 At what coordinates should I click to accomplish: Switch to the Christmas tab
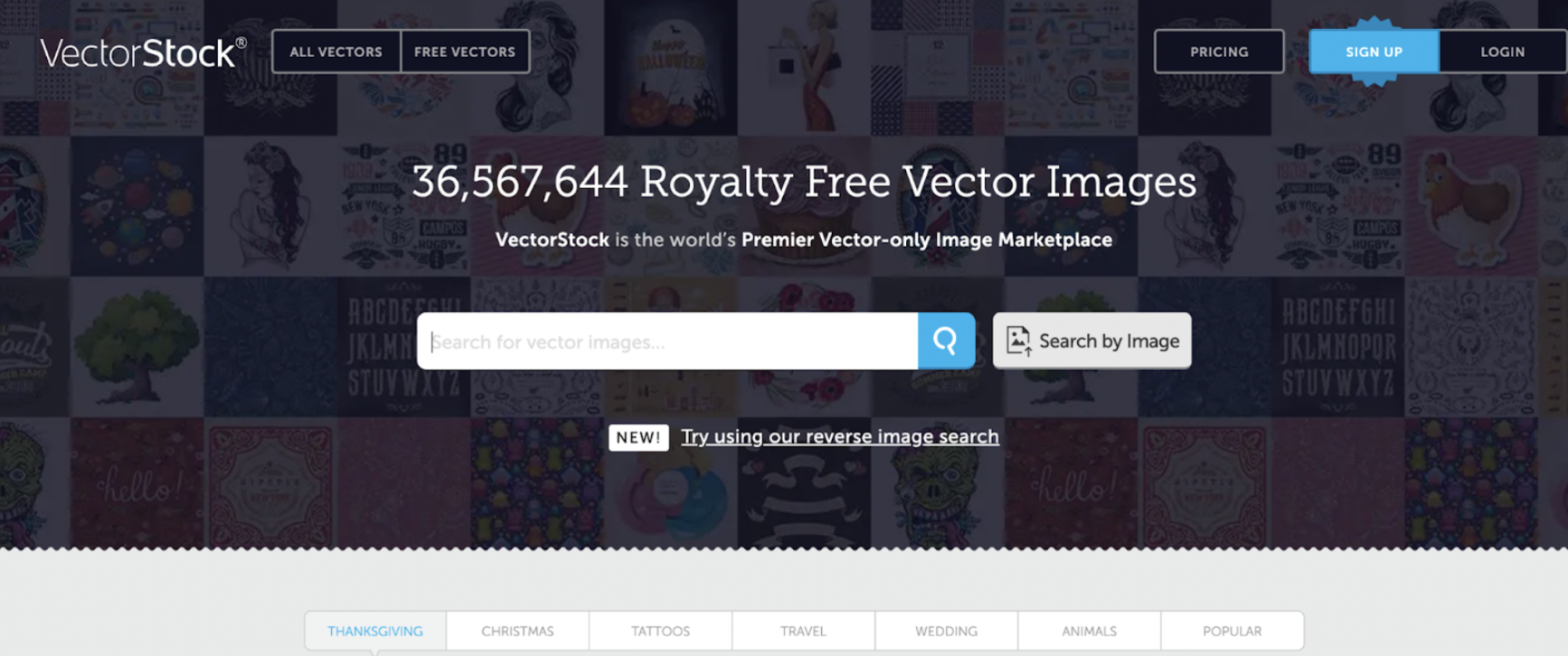(517, 631)
